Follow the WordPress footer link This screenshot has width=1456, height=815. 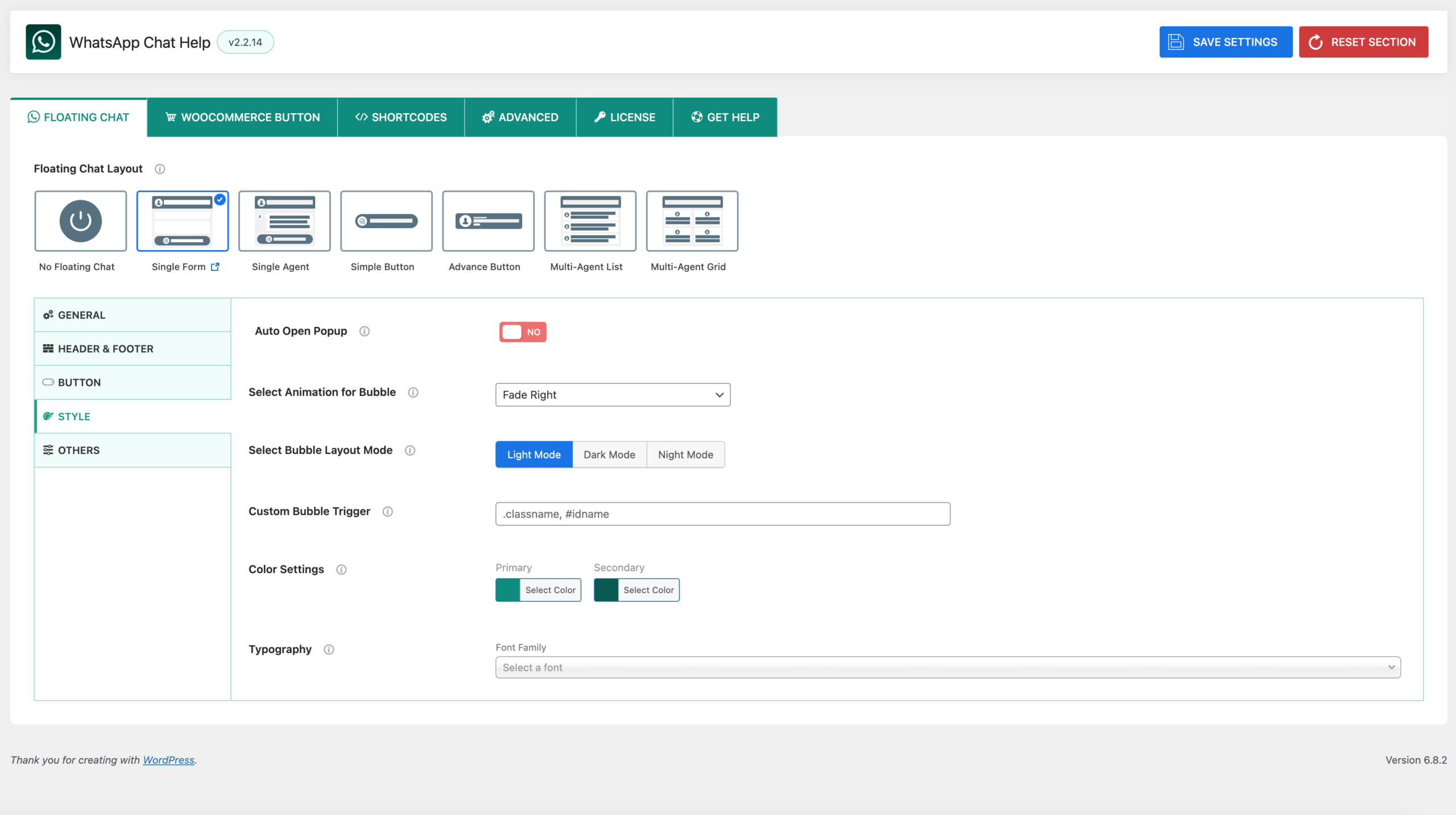pos(168,760)
